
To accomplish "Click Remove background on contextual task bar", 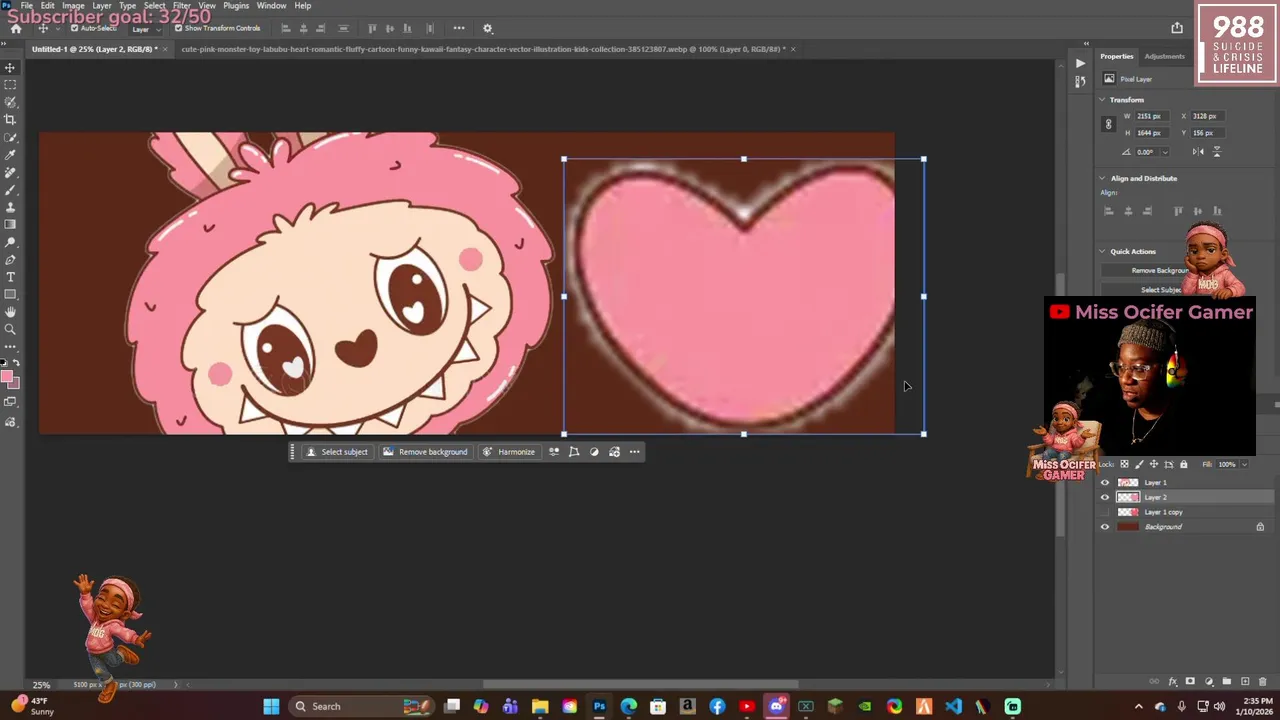I will [425, 452].
